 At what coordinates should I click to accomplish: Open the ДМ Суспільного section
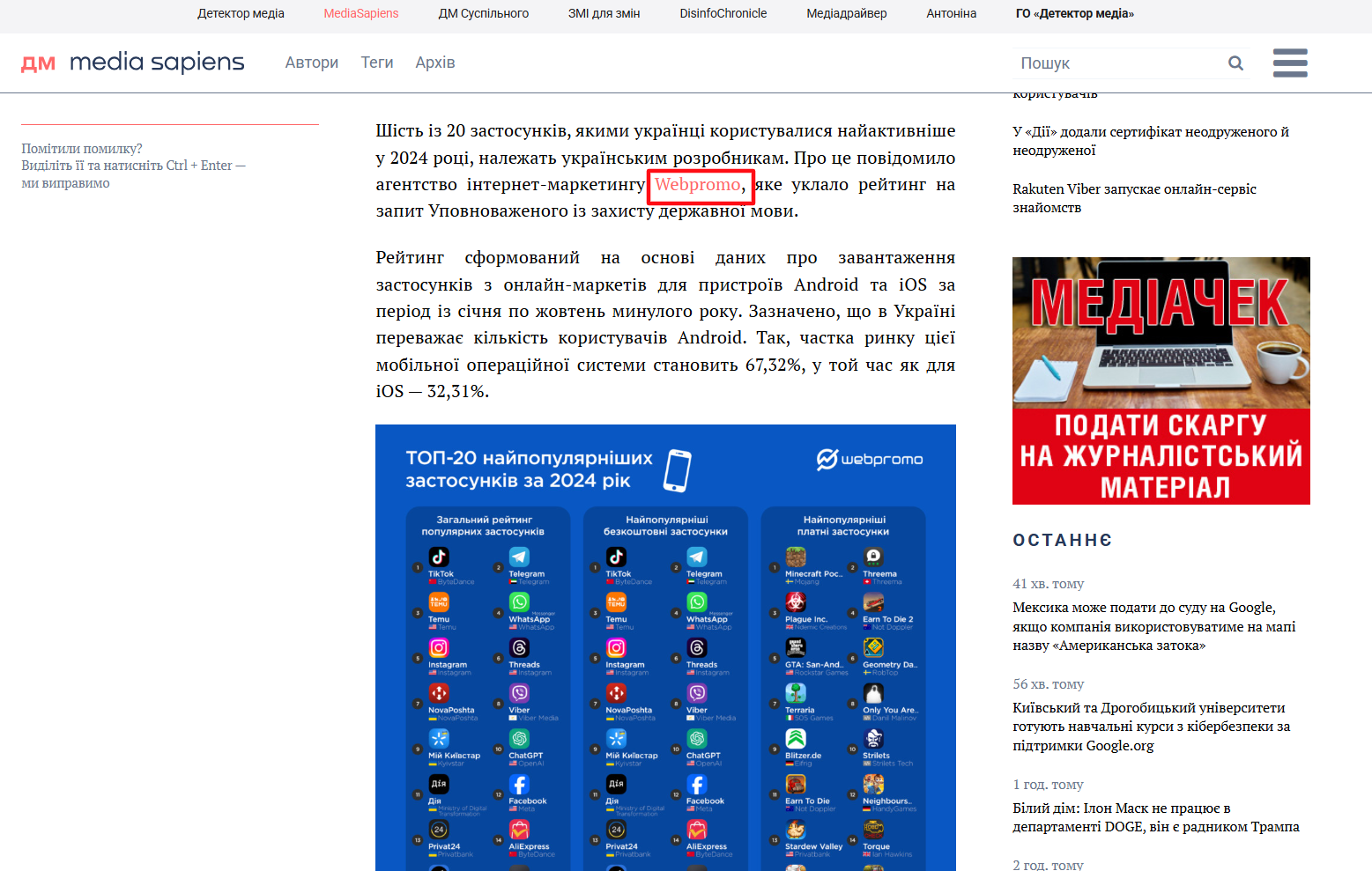click(483, 13)
